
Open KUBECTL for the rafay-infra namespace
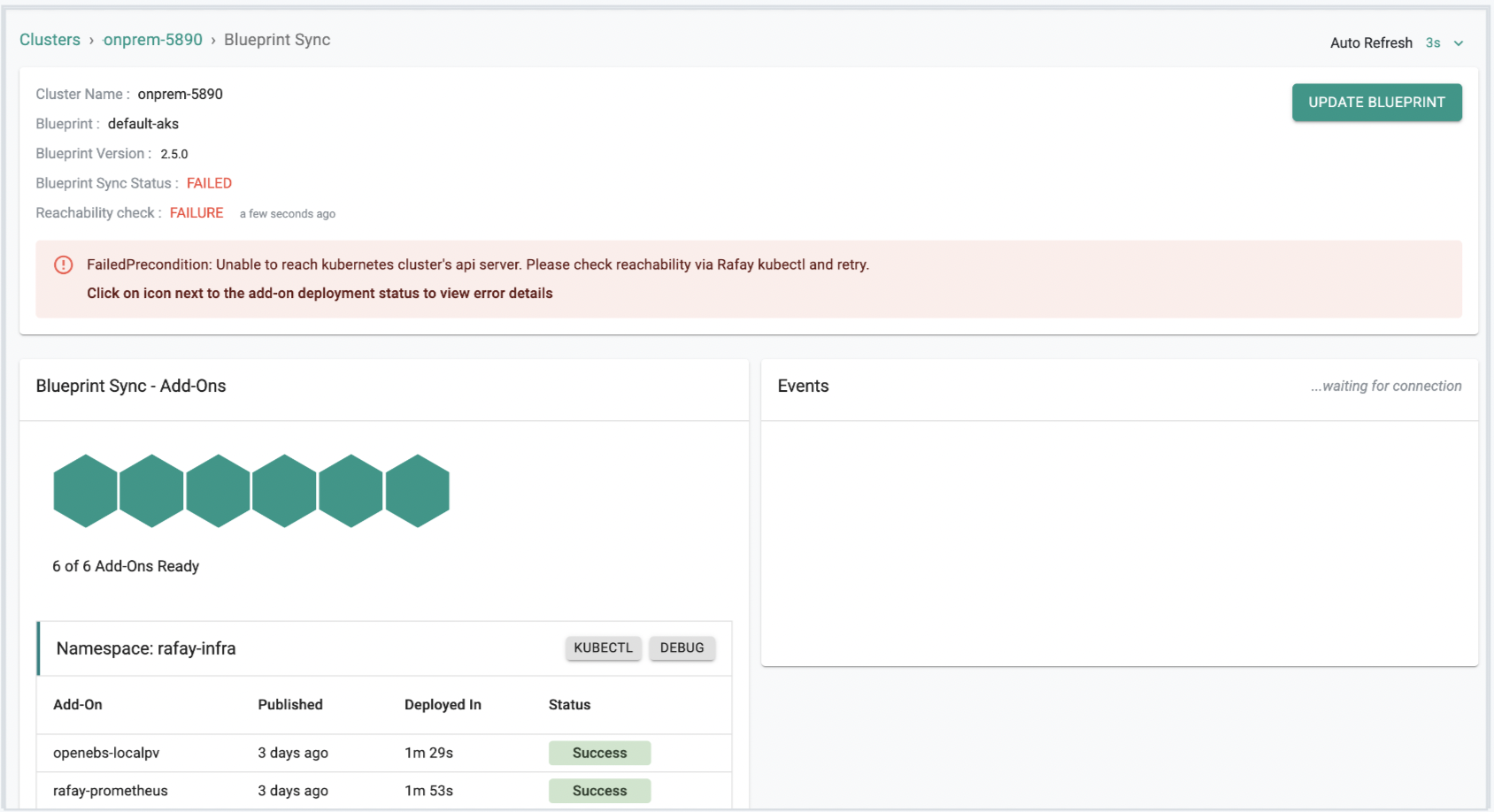coord(603,647)
